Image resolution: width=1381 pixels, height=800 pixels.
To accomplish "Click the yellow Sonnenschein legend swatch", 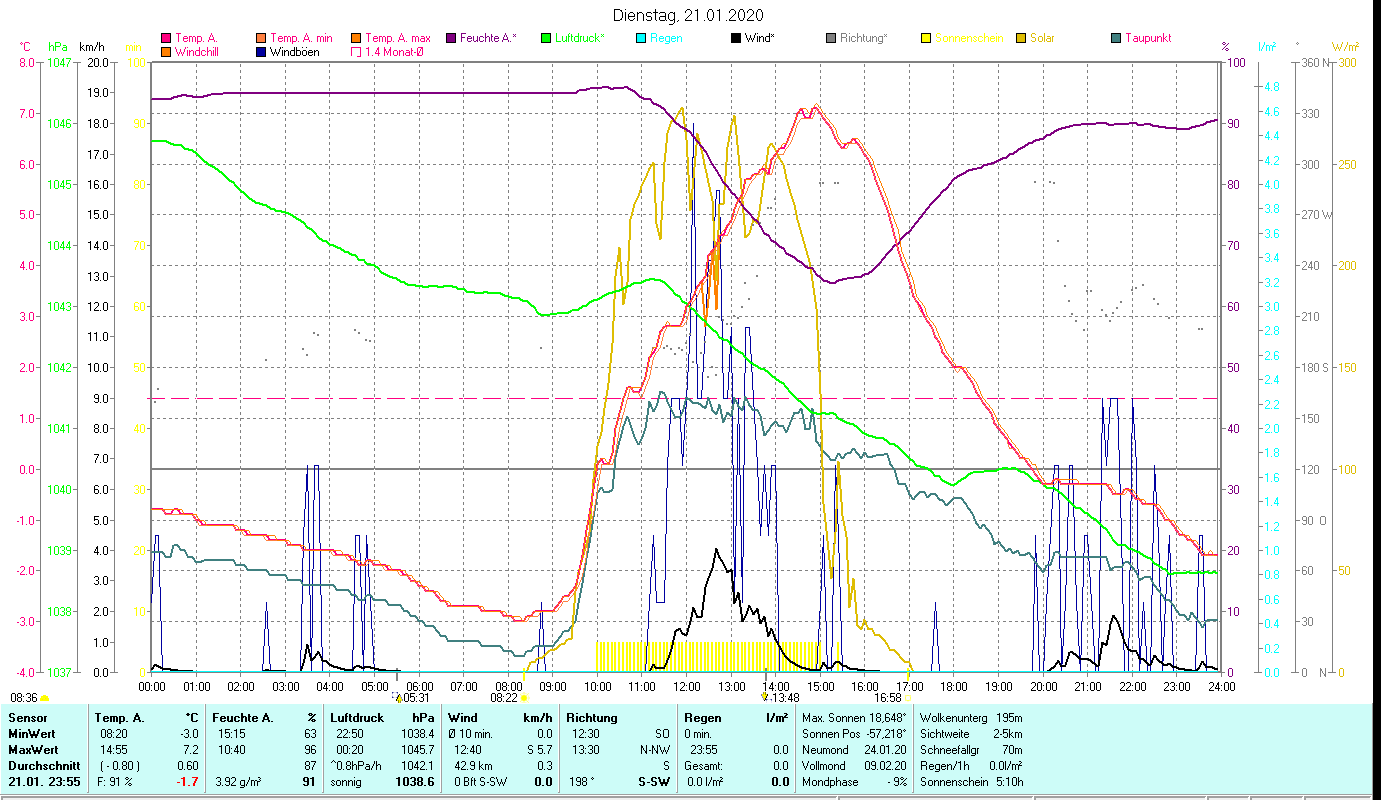I will coord(926,38).
